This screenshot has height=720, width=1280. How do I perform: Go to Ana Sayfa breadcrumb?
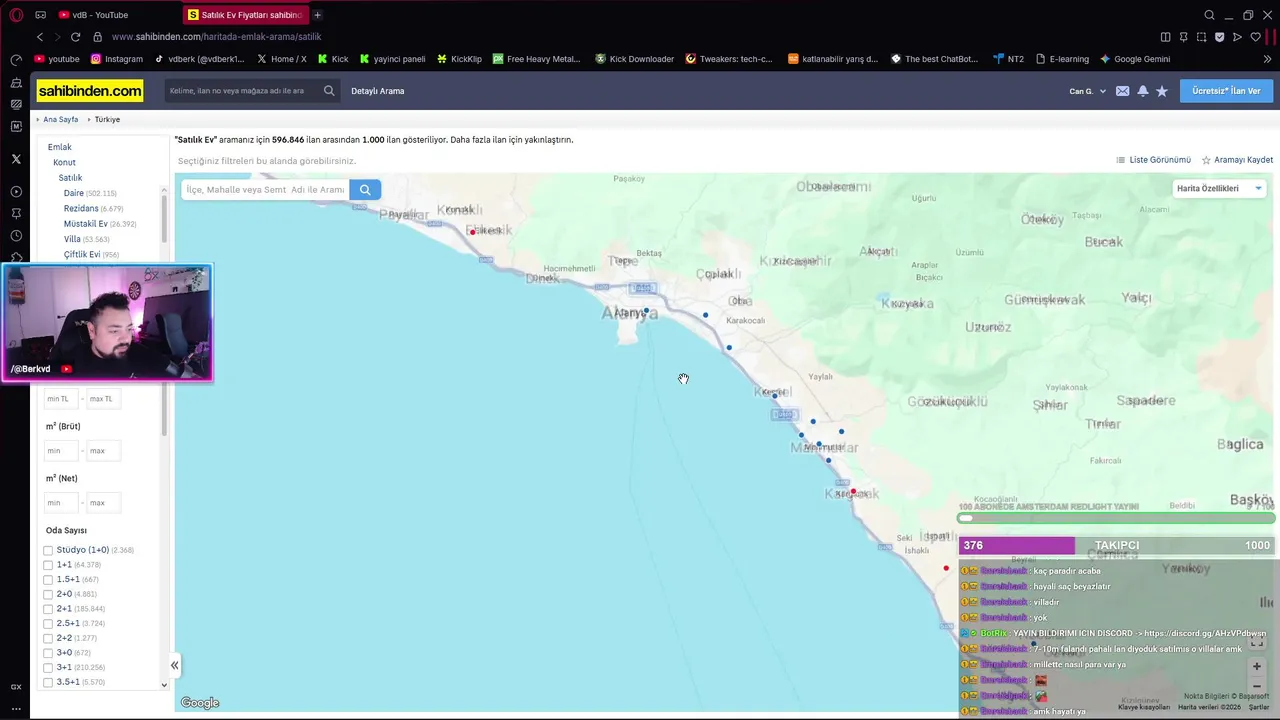coord(60,119)
